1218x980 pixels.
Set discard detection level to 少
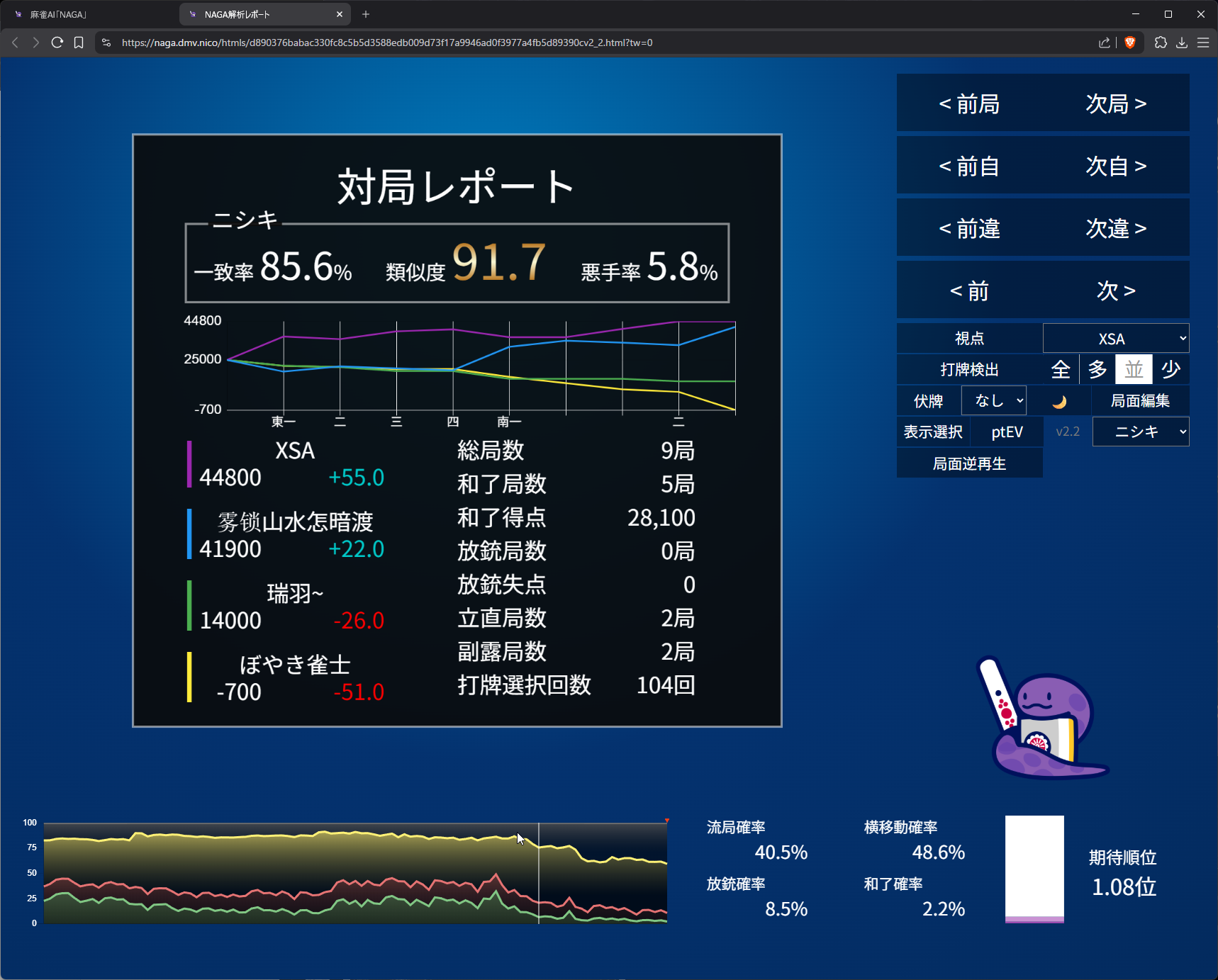click(x=1170, y=369)
